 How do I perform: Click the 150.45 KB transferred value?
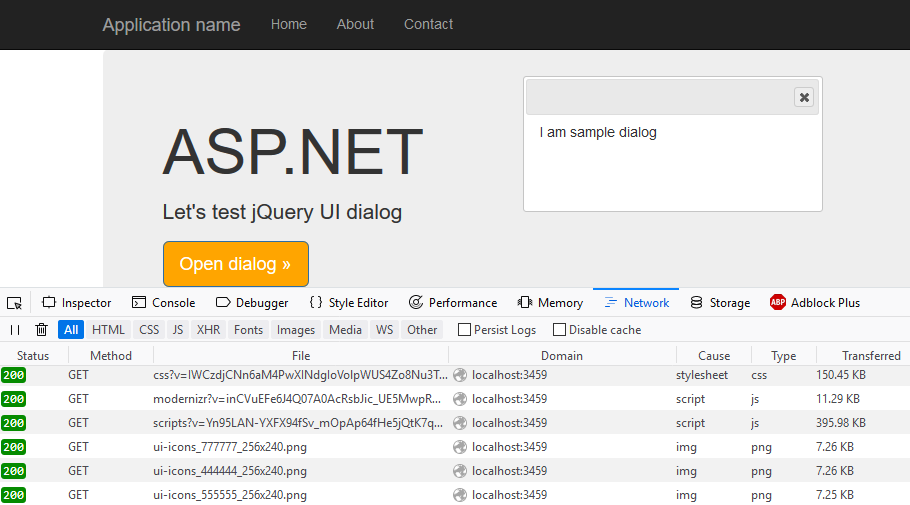pos(841,375)
